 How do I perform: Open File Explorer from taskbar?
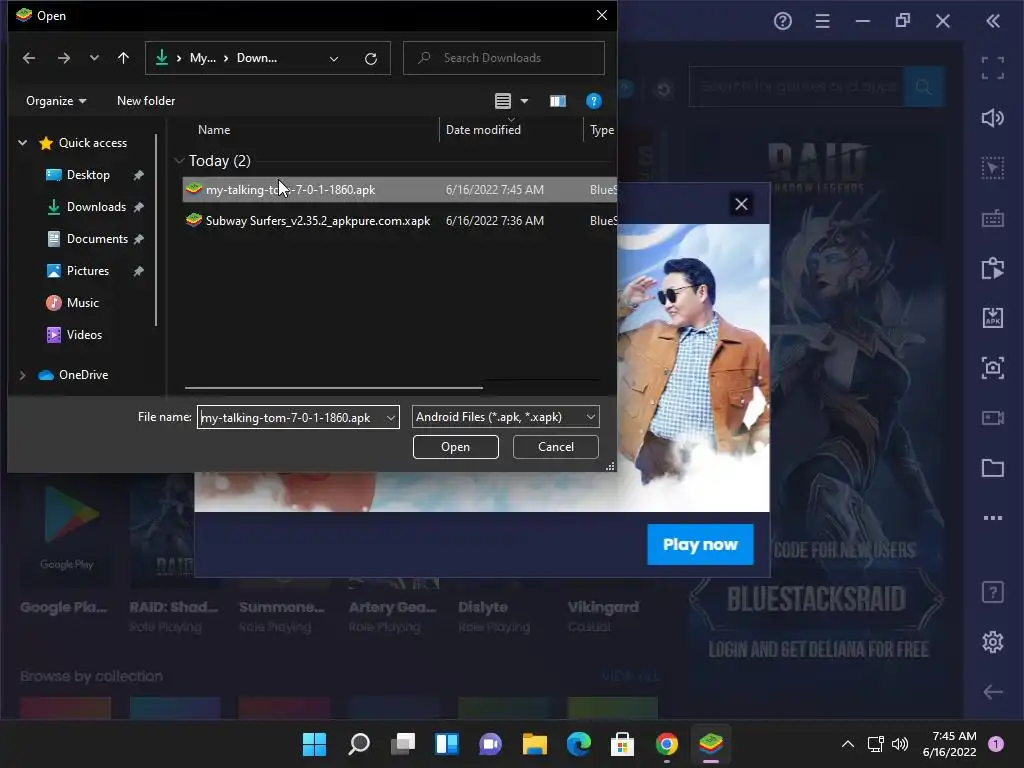pyautogui.click(x=534, y=744)
